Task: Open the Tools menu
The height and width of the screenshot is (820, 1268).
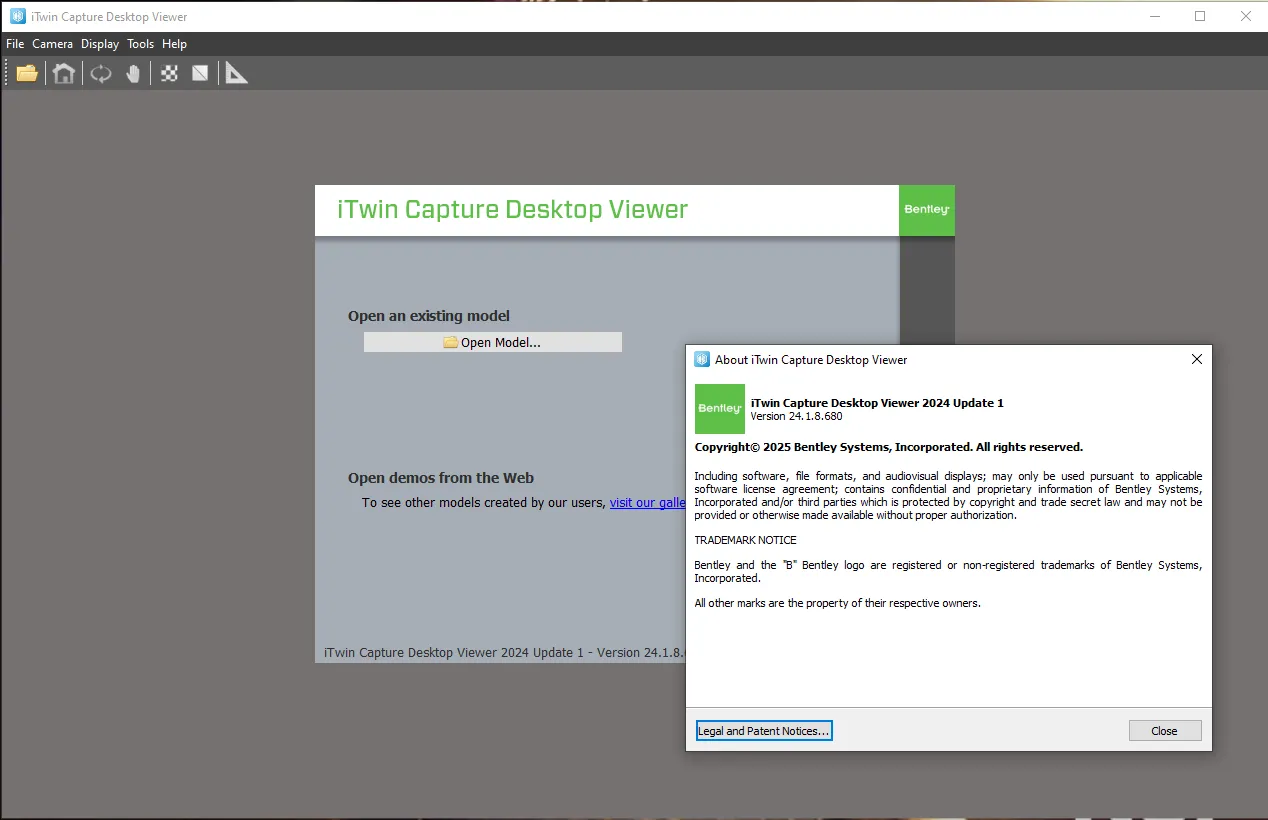Action: coord(141,44)
